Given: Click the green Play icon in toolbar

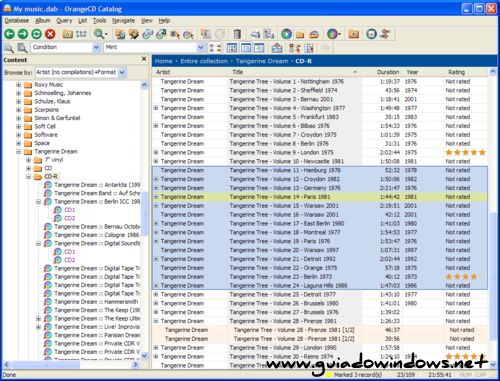Looking at the screenshot, I should 286,34.
